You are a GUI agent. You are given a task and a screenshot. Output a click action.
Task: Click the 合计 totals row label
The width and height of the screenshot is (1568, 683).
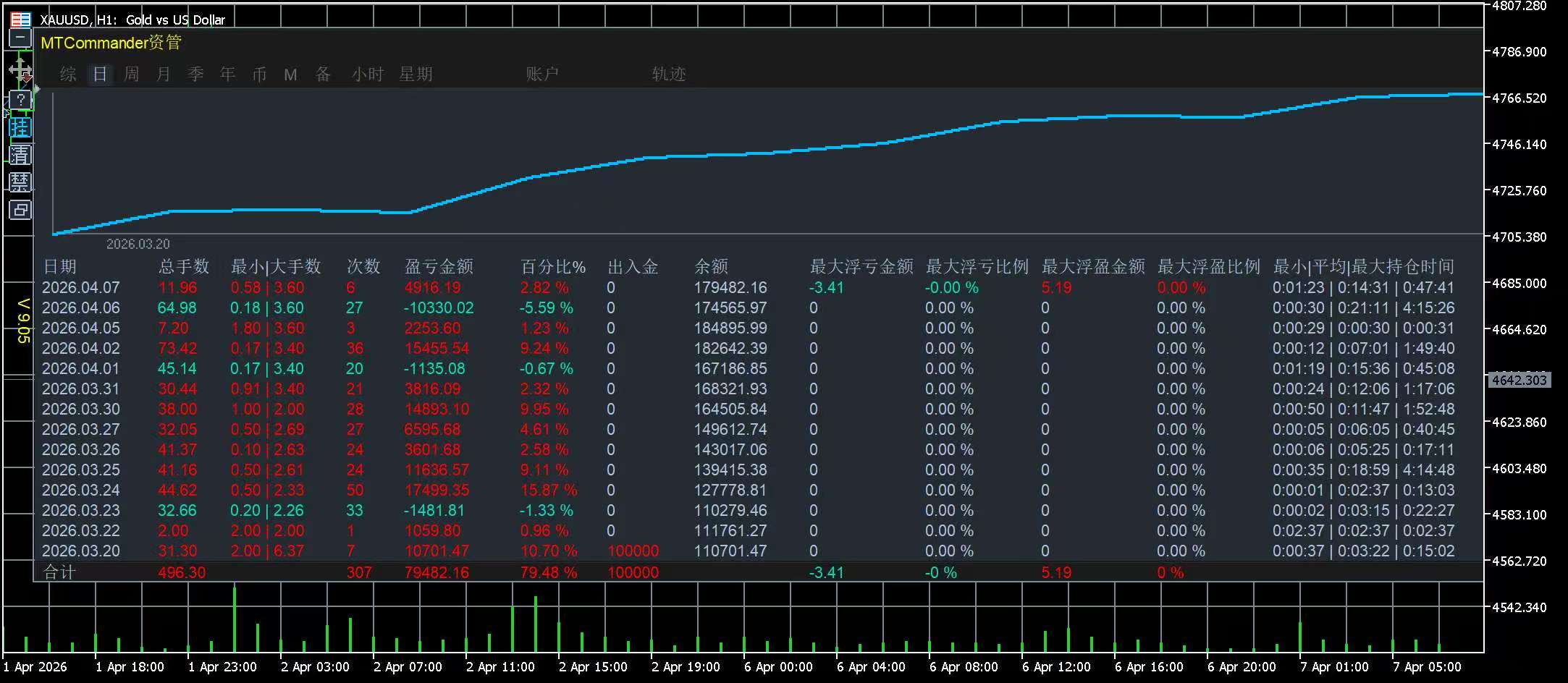click(x=59, y=572)
